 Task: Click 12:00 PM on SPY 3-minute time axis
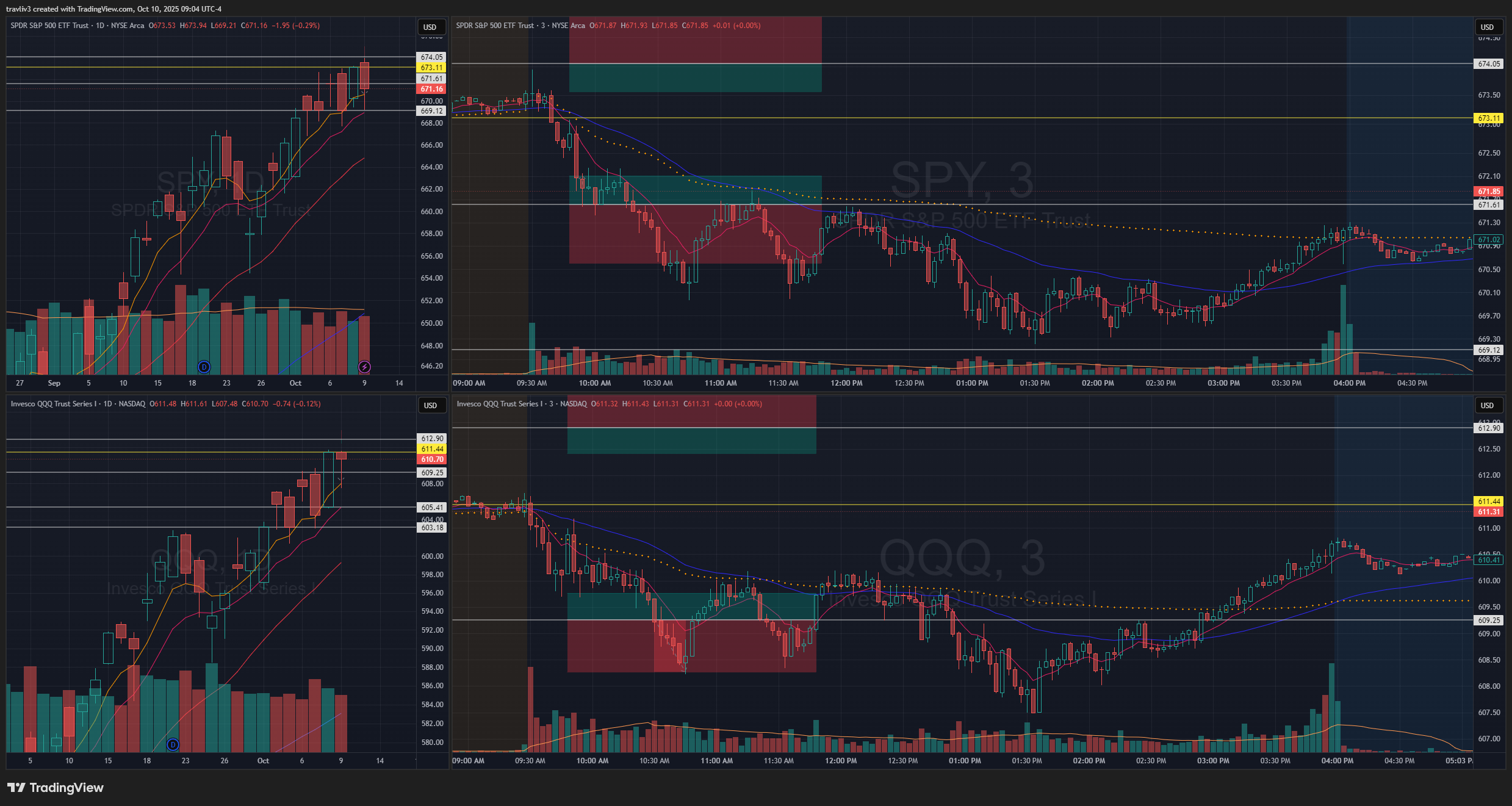point(846,383)
